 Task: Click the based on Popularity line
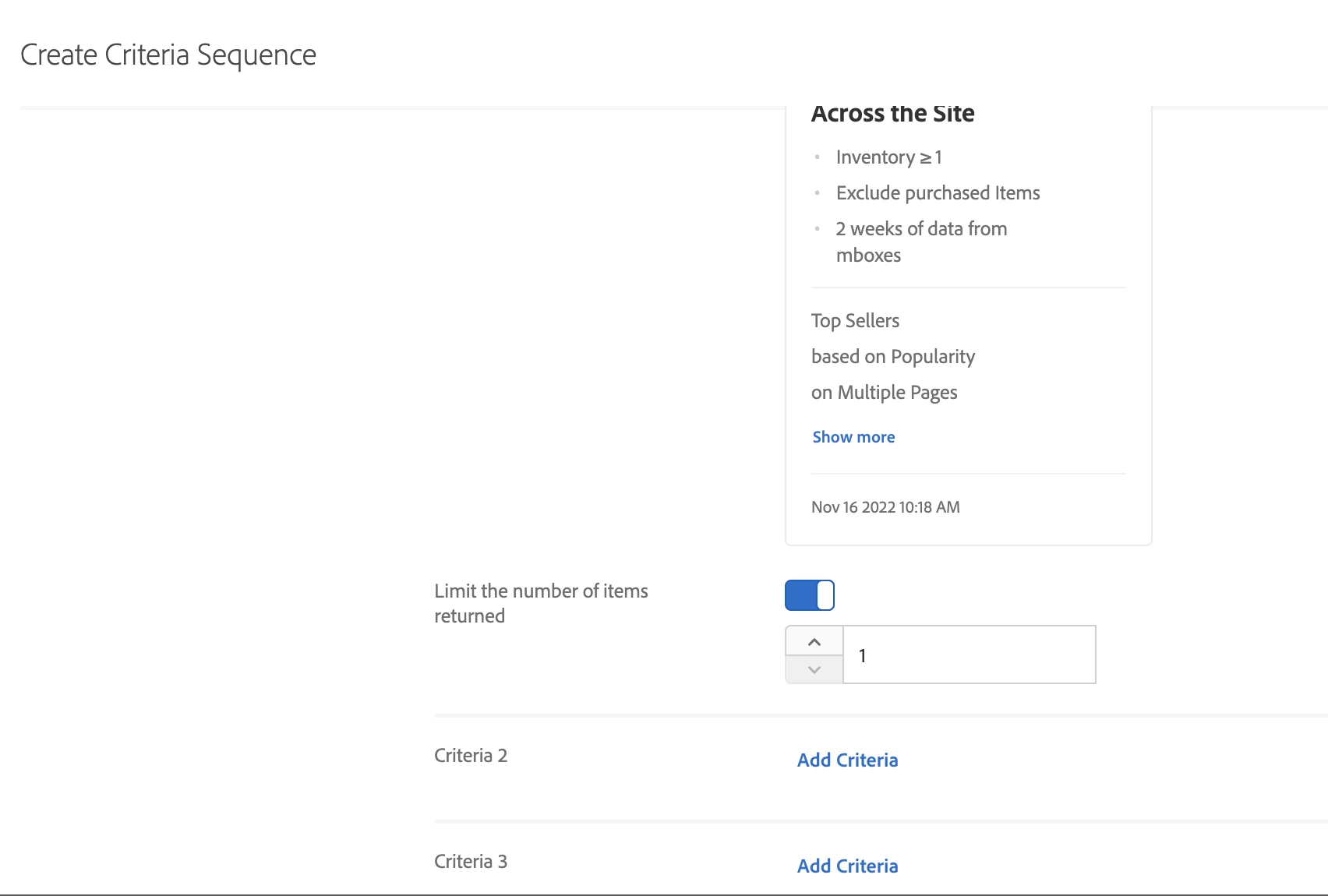point(893,357)
